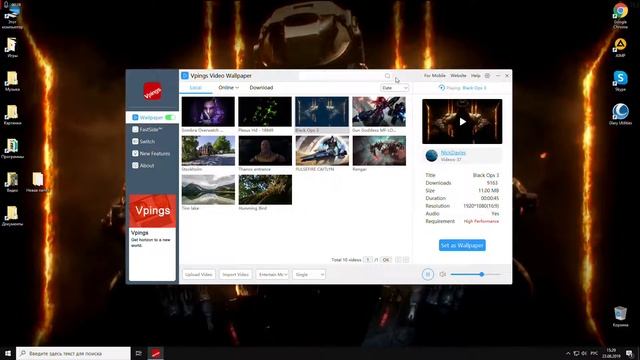Open the Картинки desktop folder
The width and height of the screenshot is (640, 360).
(x=12, y=115)
